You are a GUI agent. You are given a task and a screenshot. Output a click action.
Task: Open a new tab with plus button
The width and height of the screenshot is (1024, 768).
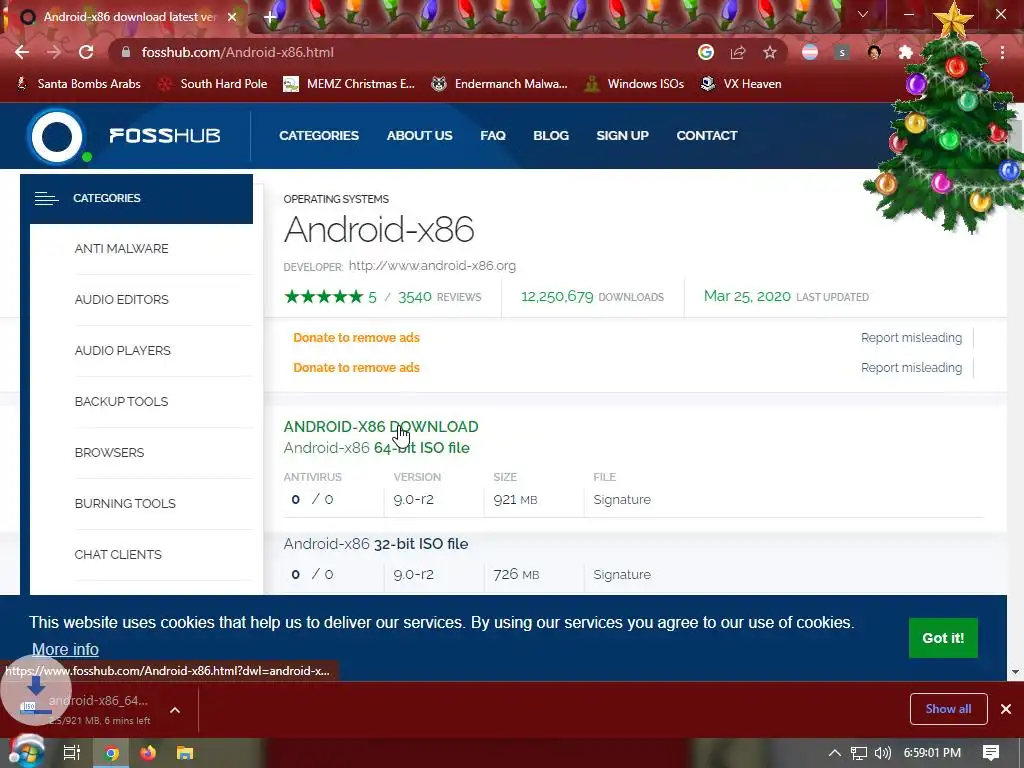coord(270,17)
